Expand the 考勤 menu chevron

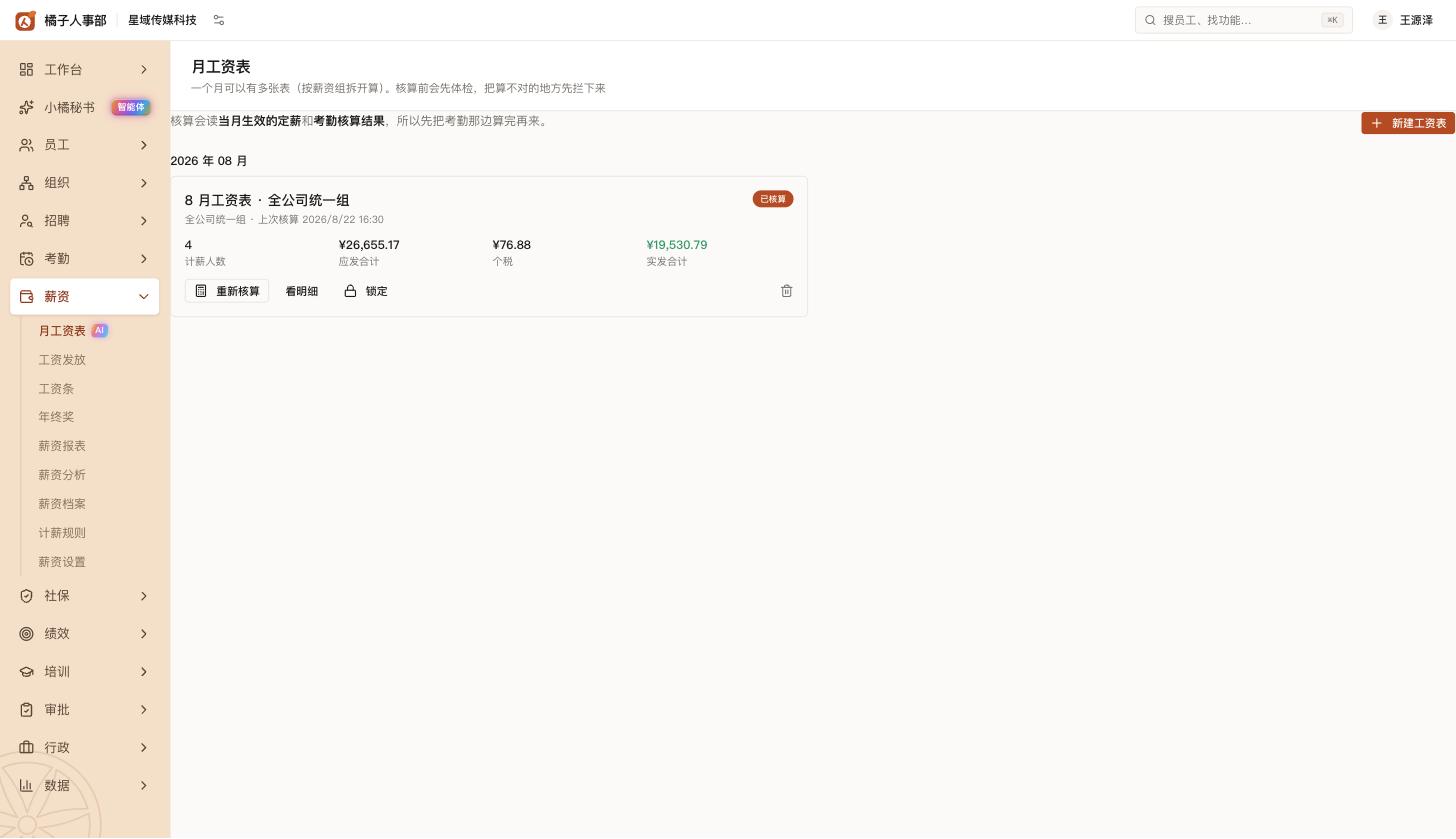pos(143,259)
